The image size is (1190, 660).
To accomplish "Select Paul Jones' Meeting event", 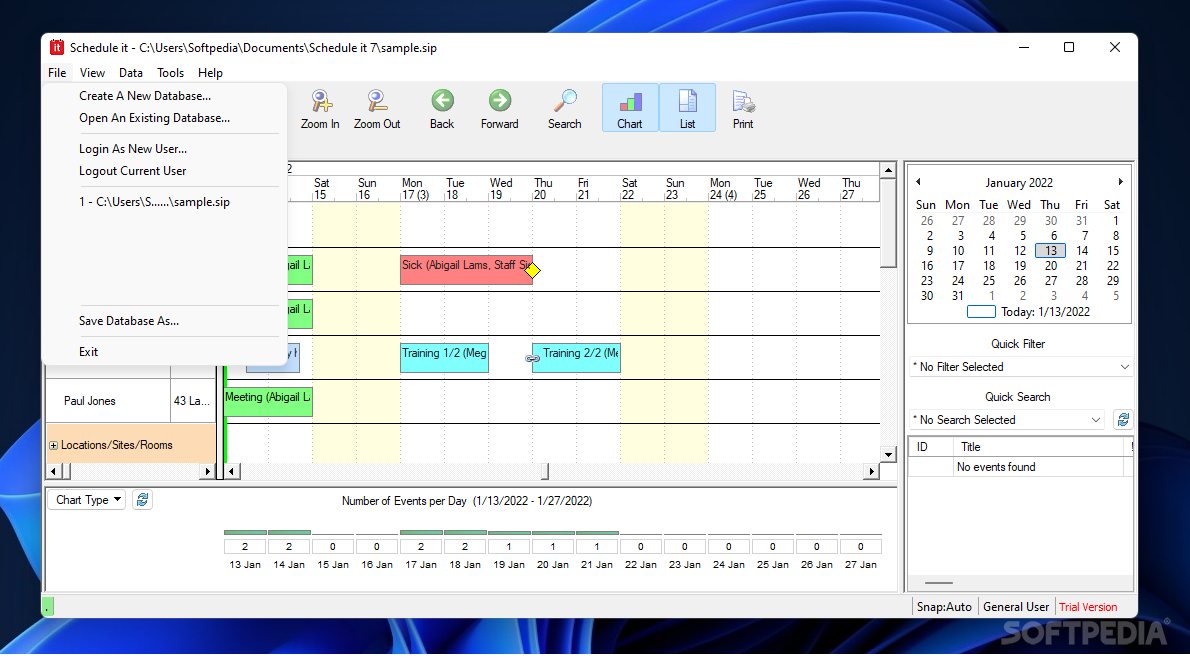I will click(x=268, y=402).
